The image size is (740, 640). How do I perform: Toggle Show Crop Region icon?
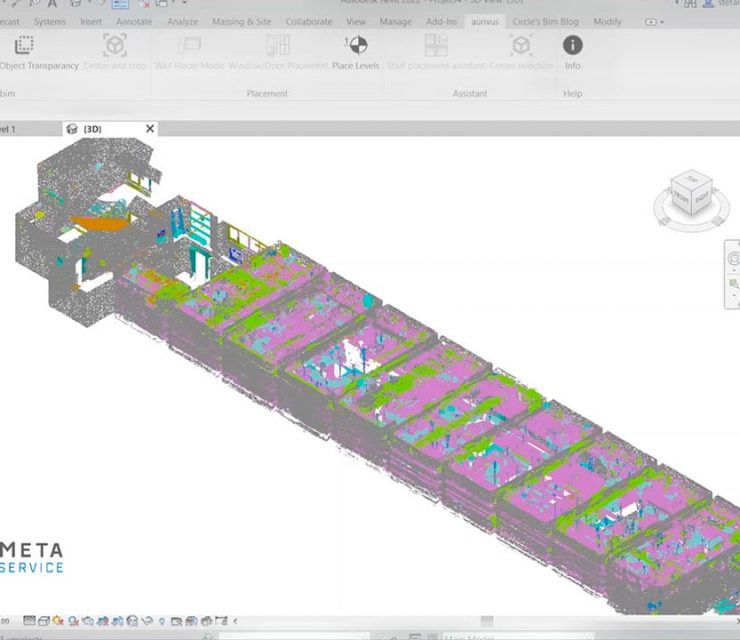[118, 621]
